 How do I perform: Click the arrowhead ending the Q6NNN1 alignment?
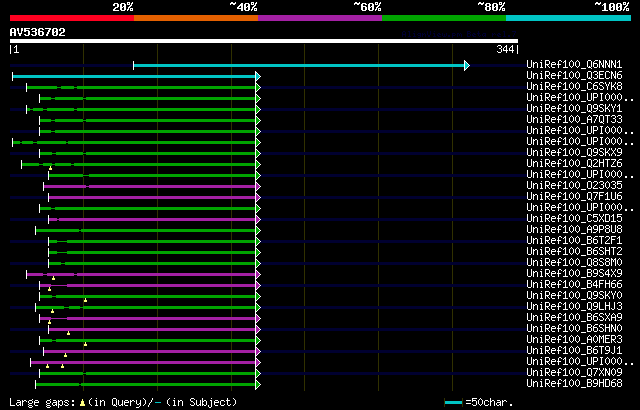(x=467, y=65)
